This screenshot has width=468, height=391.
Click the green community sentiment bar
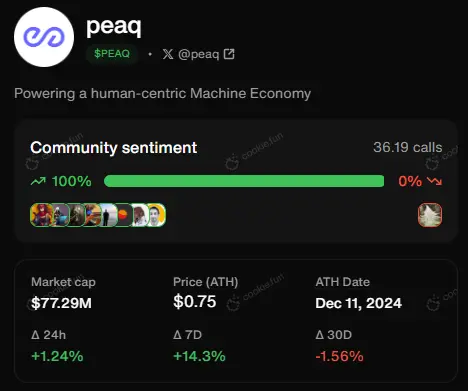(x=244, y=181)
